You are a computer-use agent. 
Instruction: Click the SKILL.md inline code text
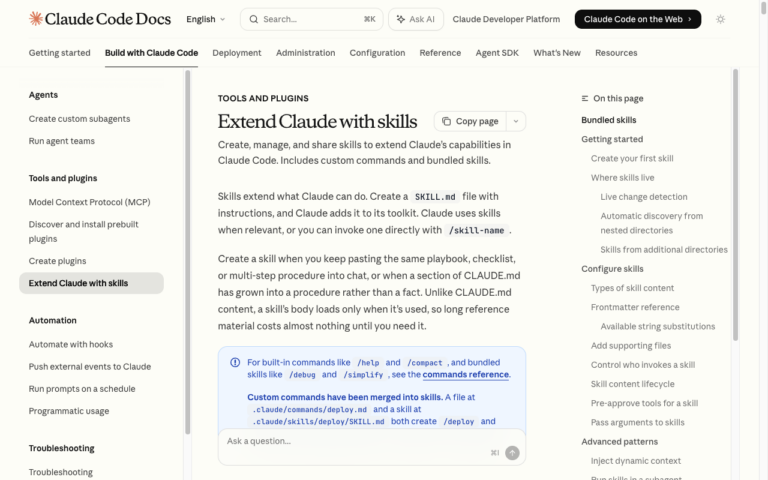click(x=435, y=196)
